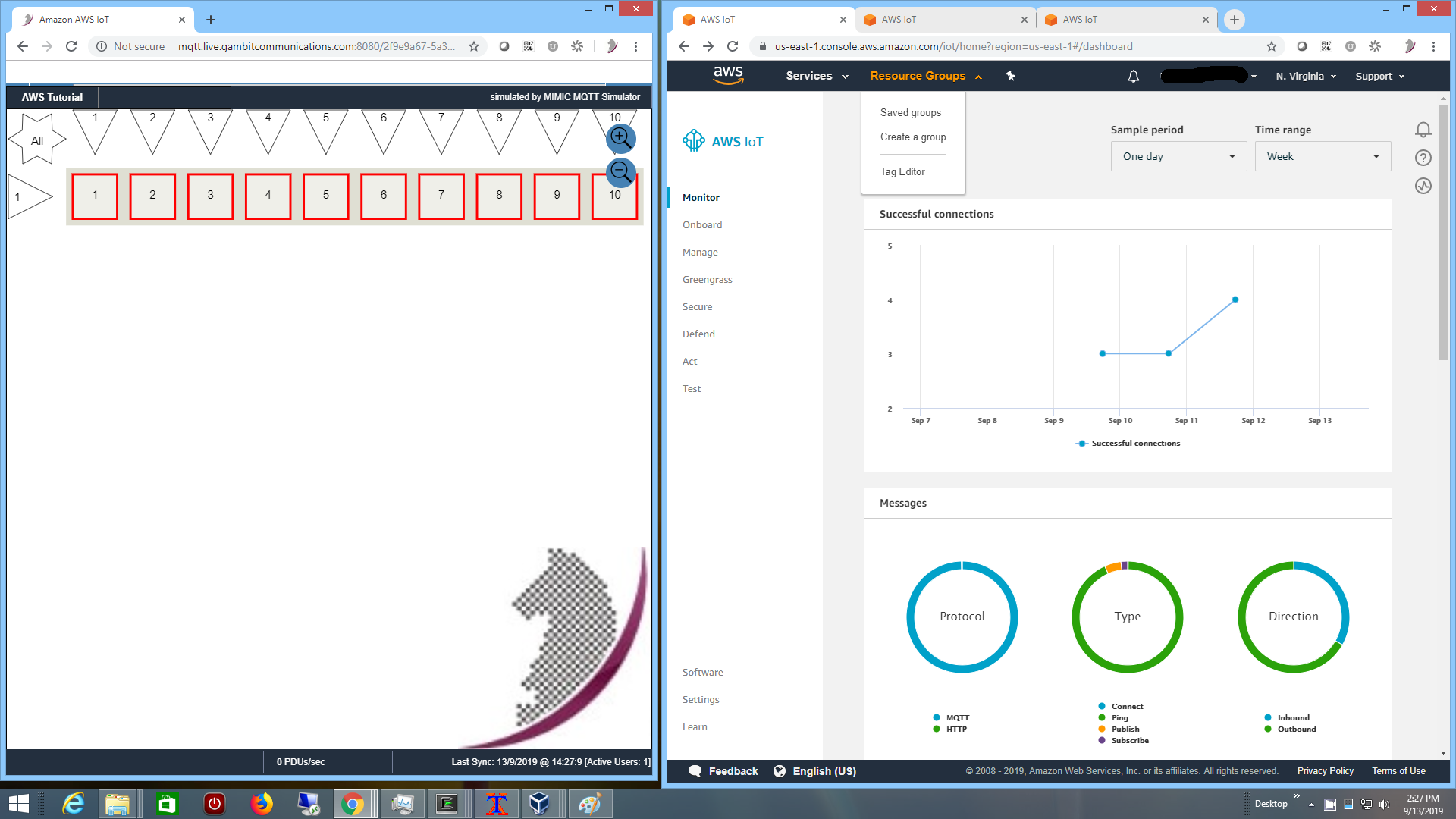Open a new tab in AWS console window
The image size is (1456, 819).
pos(1235,20)
